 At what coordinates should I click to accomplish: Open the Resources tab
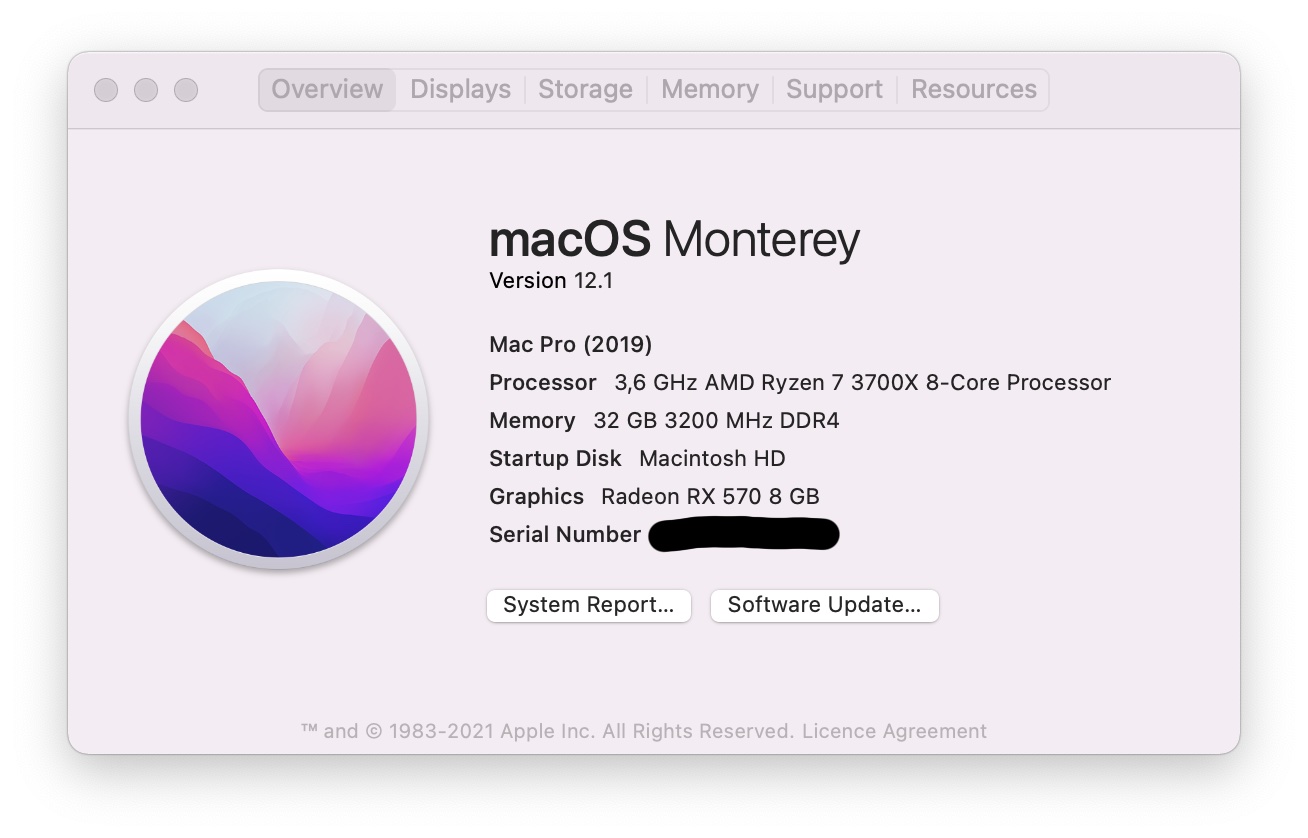(x=973, y=90)
